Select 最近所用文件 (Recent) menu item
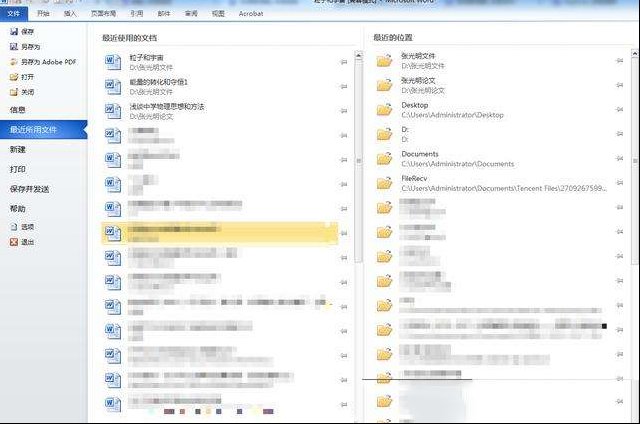The width and height of the screenshot is (640, 424). [x=44, y=130]
